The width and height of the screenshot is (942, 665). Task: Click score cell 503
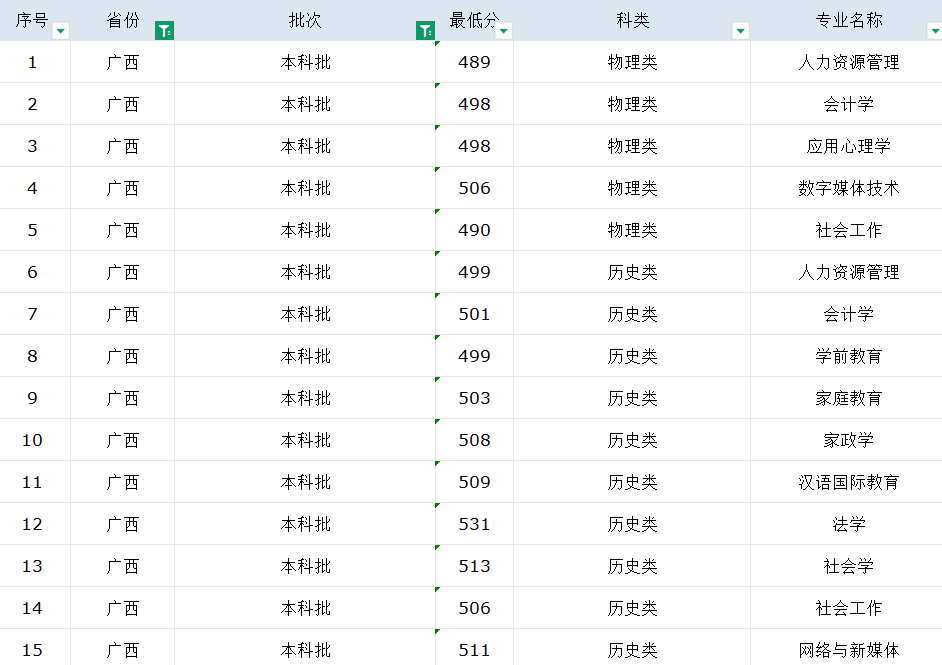coord(474,398)
